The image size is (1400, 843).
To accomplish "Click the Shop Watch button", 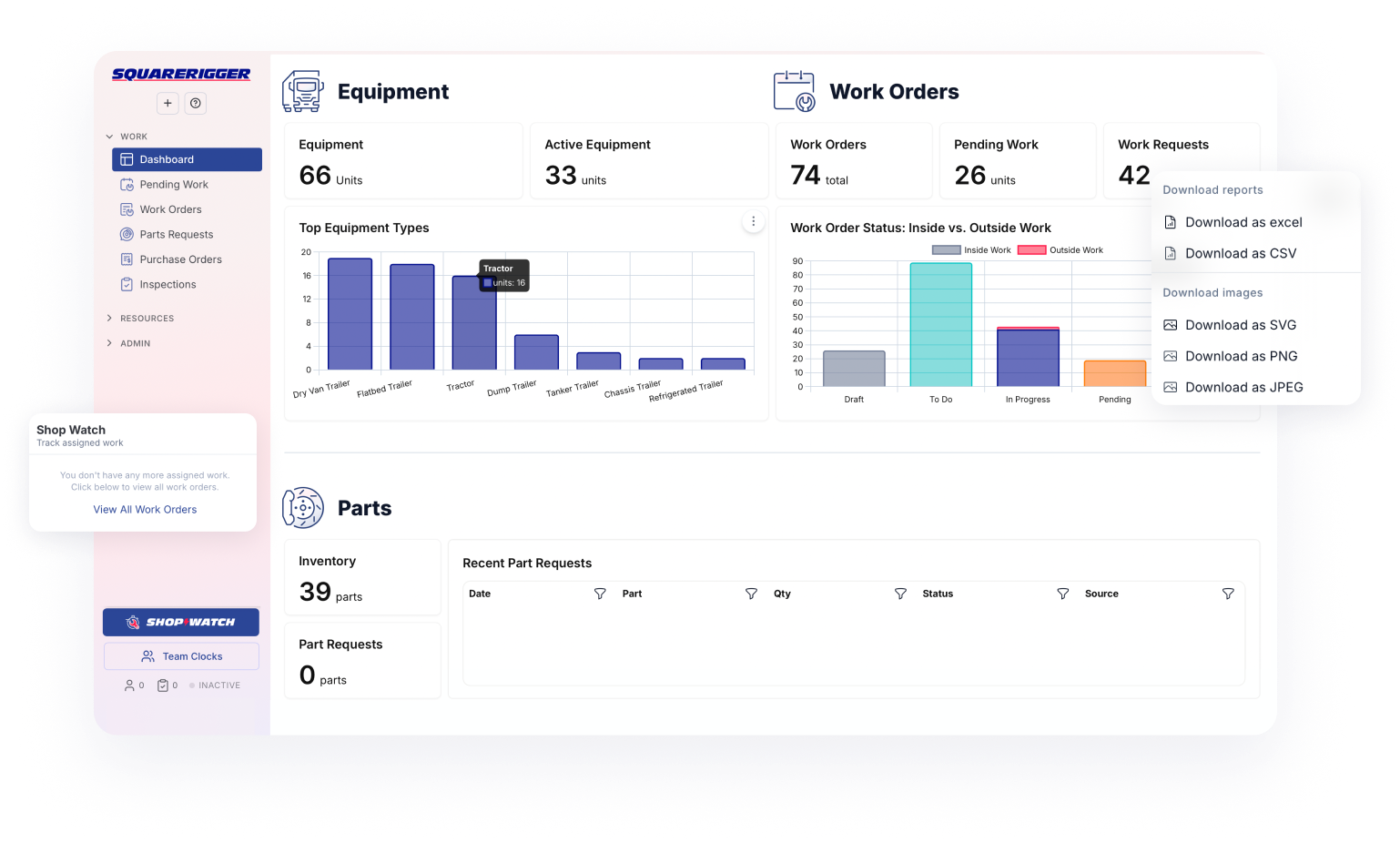I will (x=181, y=622).
